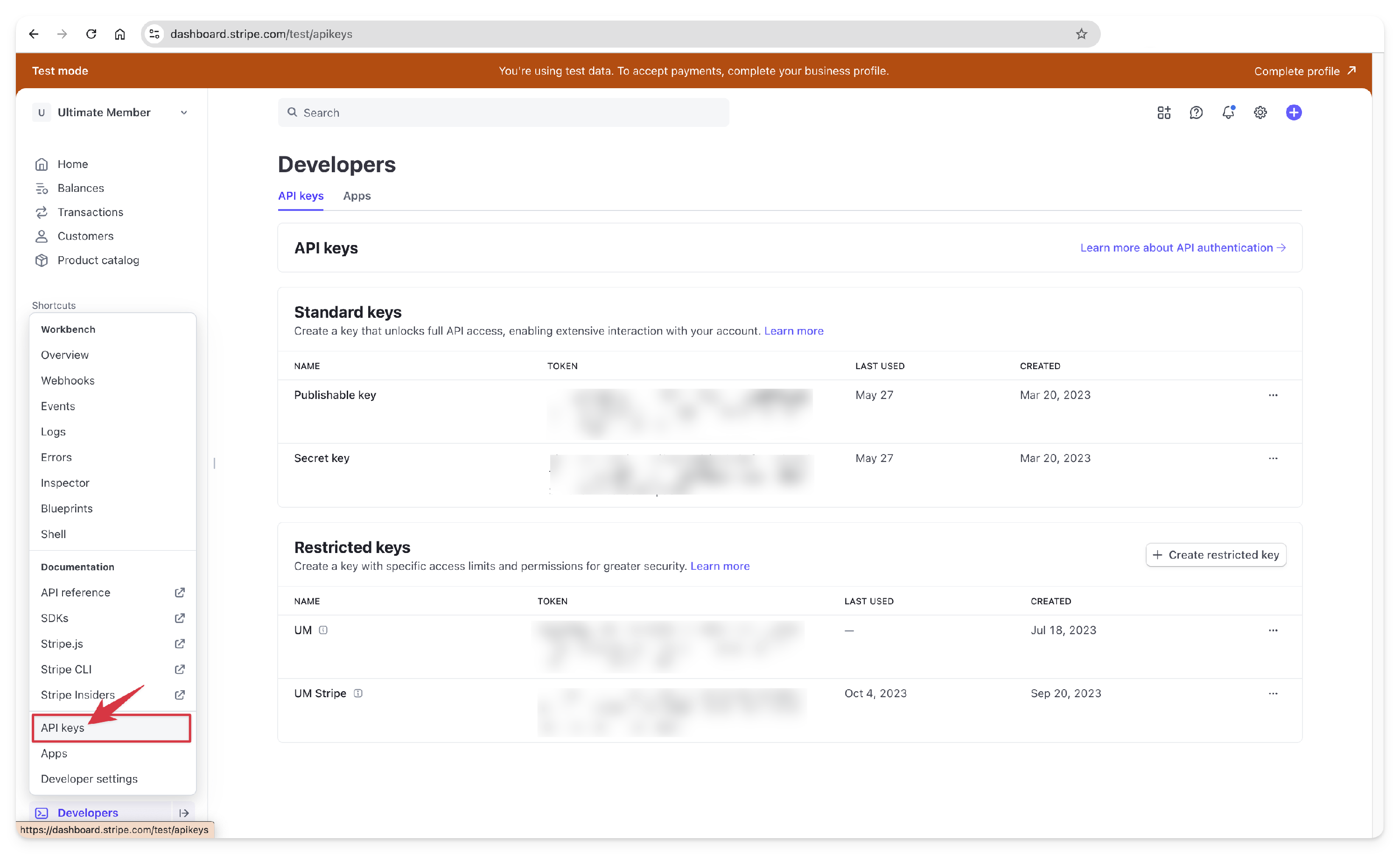Click Learn more link under Restricted keys
1400x854 pixels.
pos(720,566)
